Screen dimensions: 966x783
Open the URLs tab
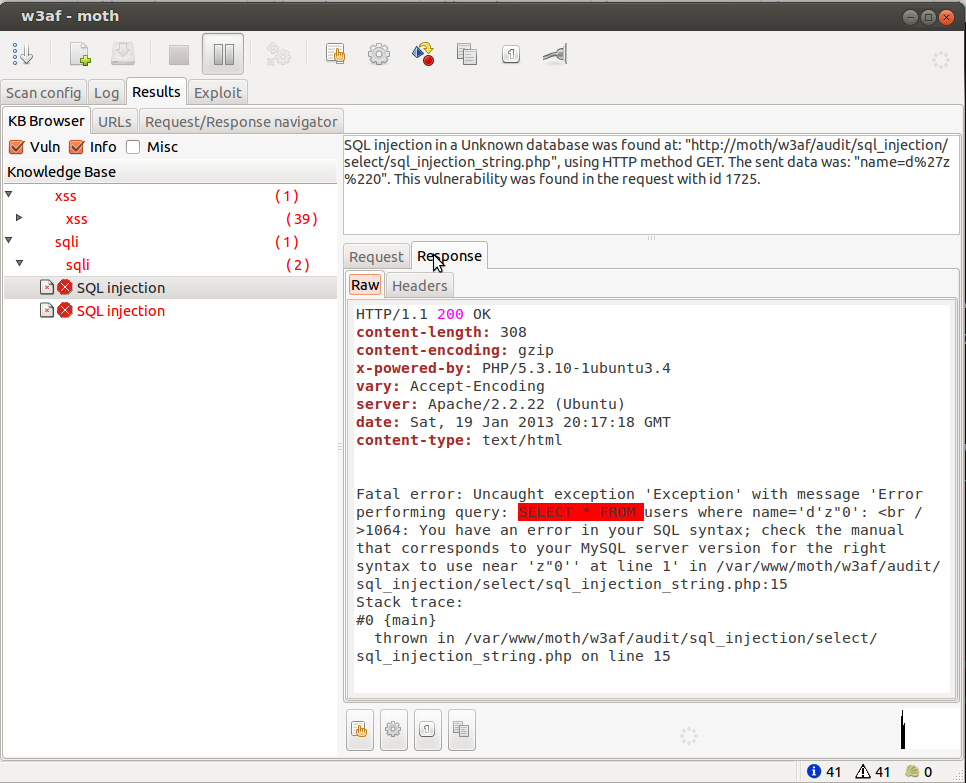[115, 122]
